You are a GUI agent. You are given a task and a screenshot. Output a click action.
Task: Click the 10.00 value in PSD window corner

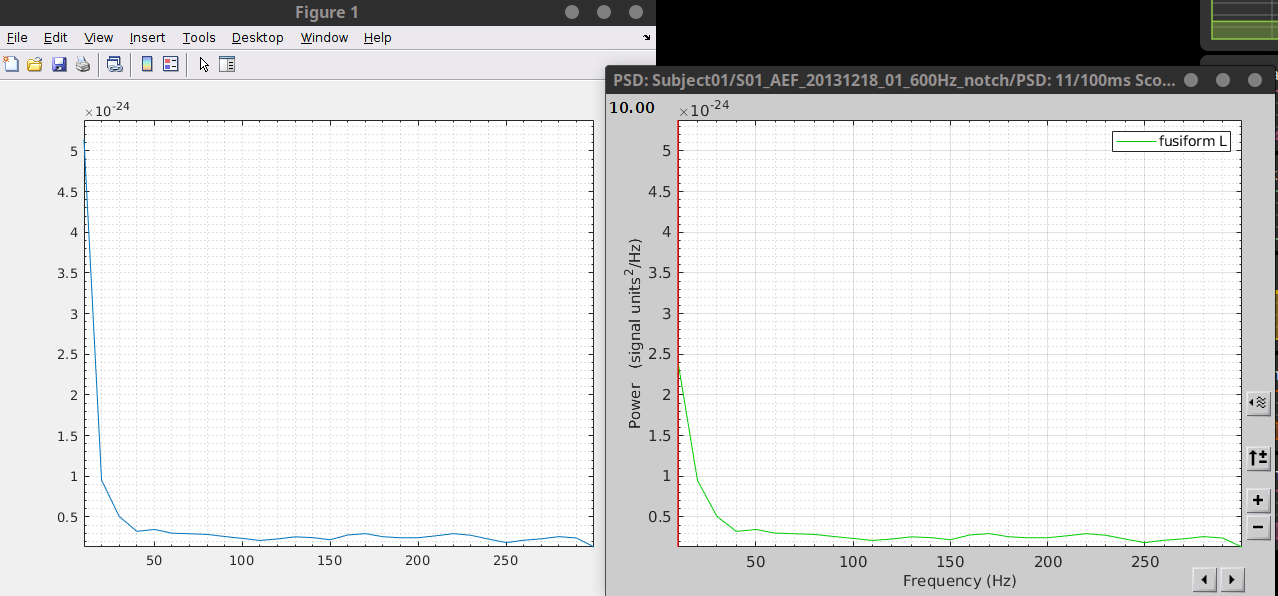pyautogui.click(x=632, y=108)
